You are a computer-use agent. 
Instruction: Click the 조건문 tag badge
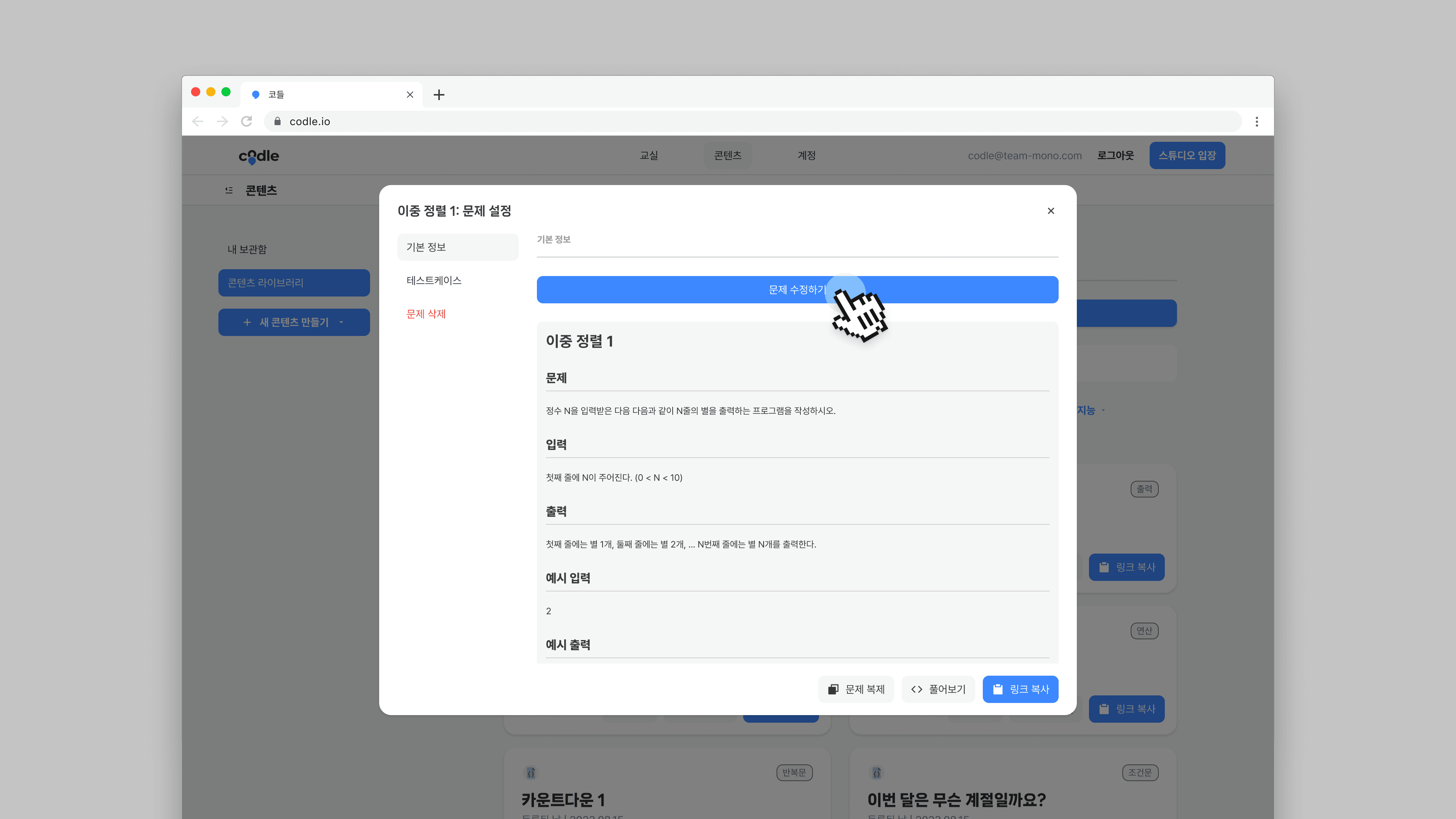(1140, 773)
